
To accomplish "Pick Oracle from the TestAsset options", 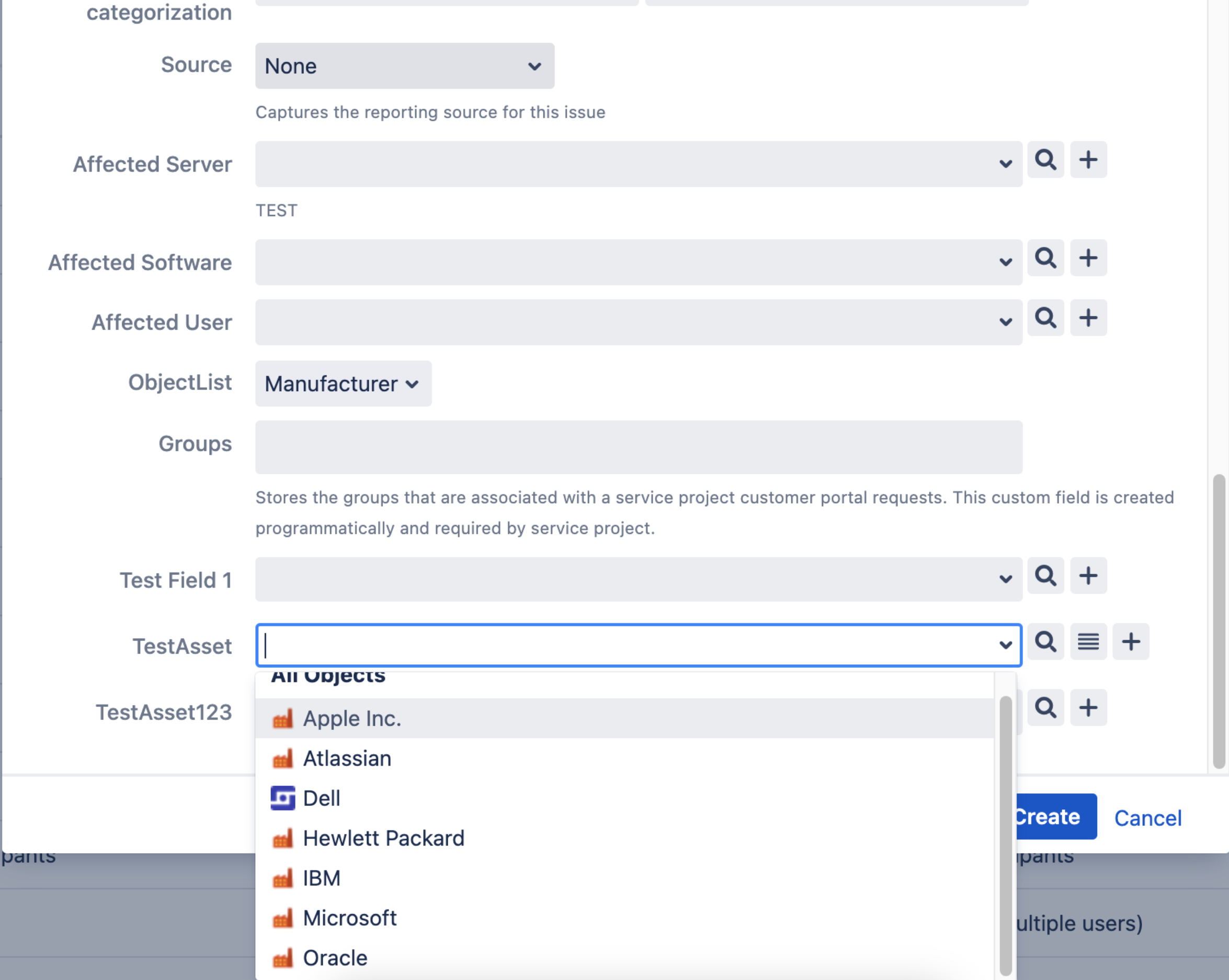I will coord(625,958).
